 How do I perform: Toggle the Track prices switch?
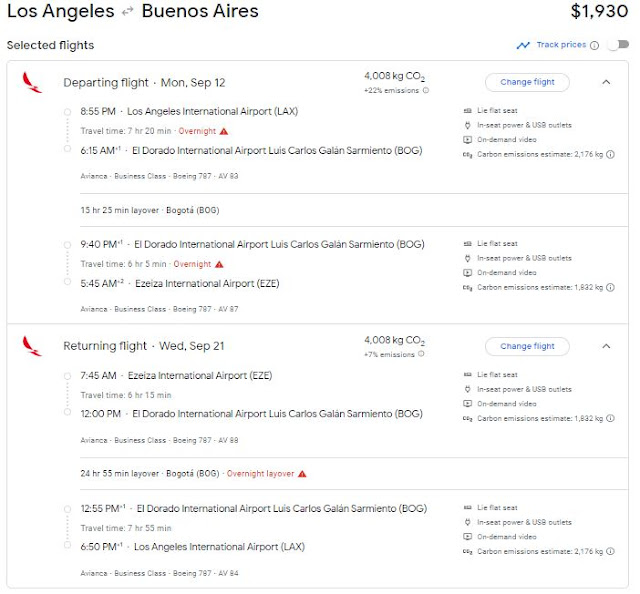(618, 45)
